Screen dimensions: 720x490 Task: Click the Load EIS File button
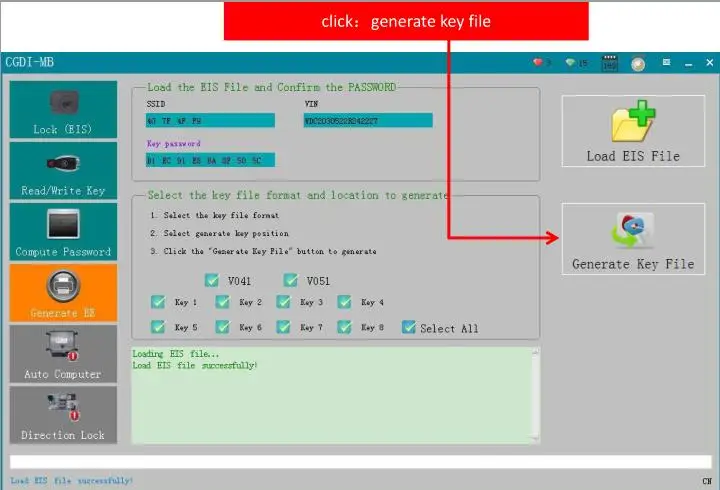click(x=633, y=131)
